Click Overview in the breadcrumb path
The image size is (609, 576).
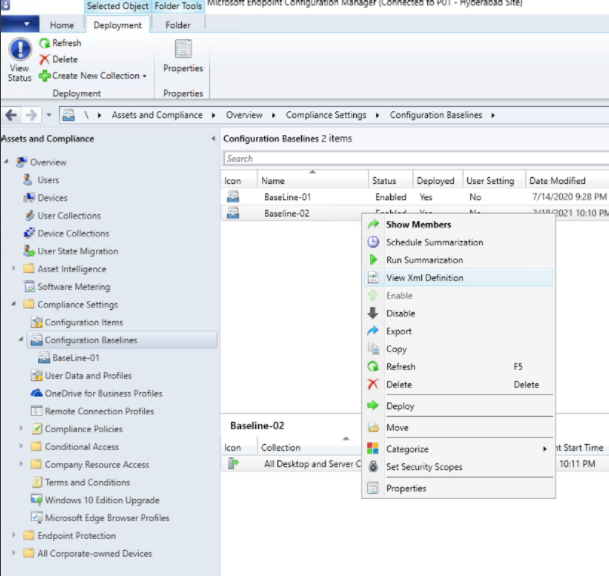[244, 115]
